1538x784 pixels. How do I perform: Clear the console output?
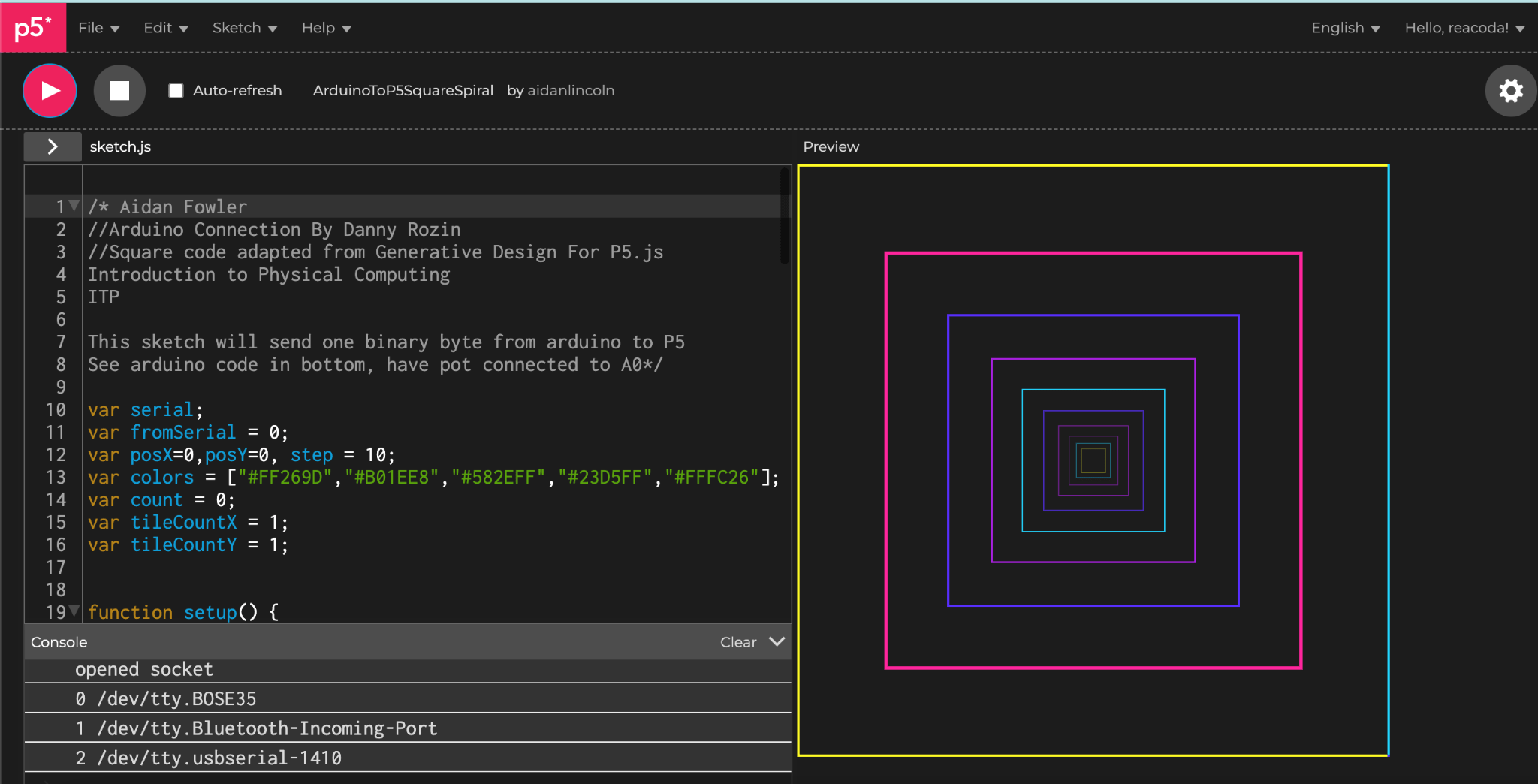pos(737,642)
